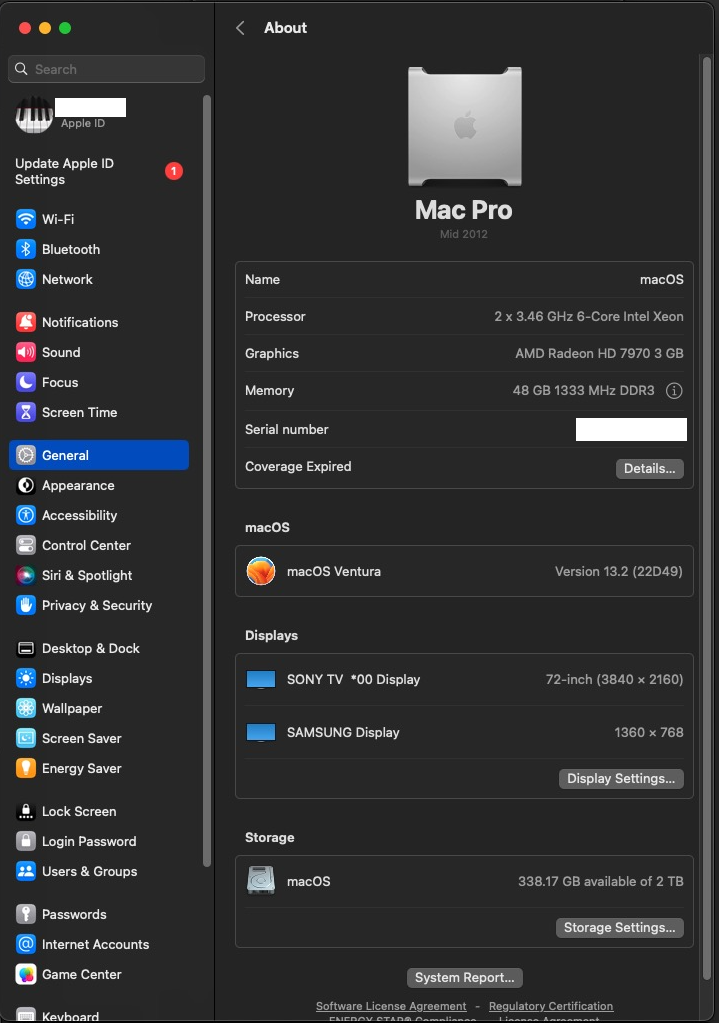Go back using the chevron arrow
This screenshot has width=719, height=1023.
(240, 27)
